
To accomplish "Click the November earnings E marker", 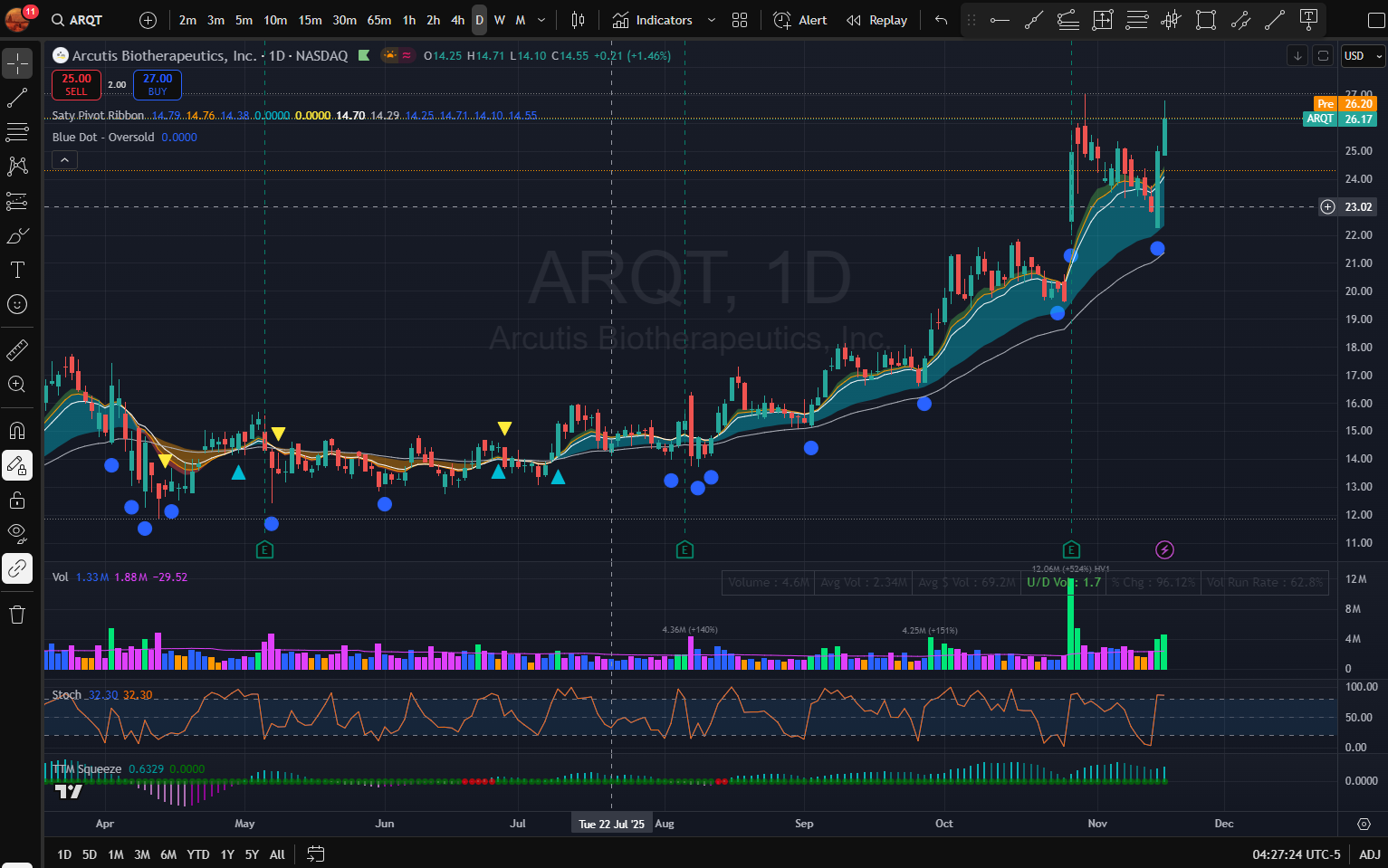I will click(1071, 549).
